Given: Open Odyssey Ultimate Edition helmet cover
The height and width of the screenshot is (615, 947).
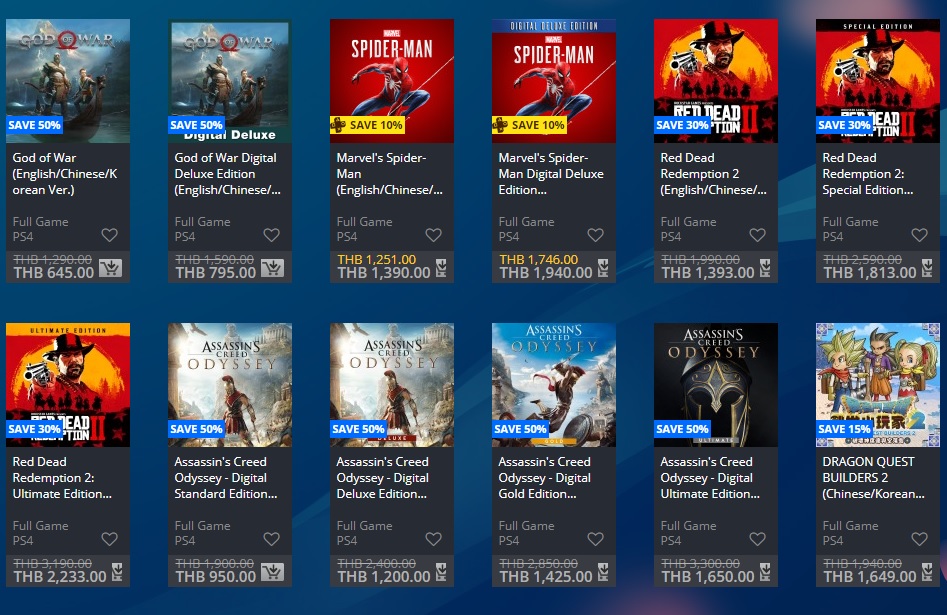Looking at the screenshot, I should pos(716,385).
